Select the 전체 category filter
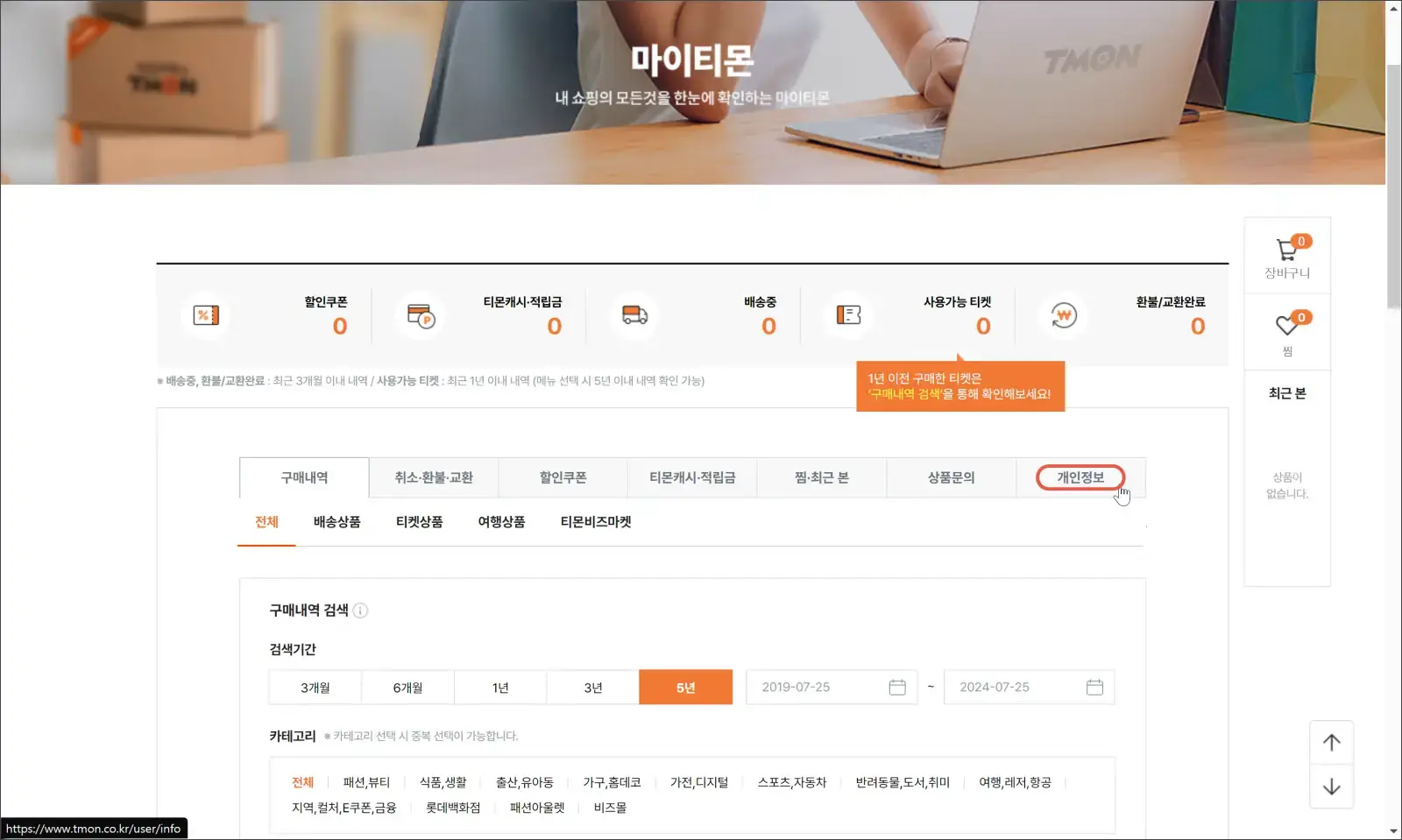Image resolution: width=1402 pixels, height=840 pixels. (302, 782)
